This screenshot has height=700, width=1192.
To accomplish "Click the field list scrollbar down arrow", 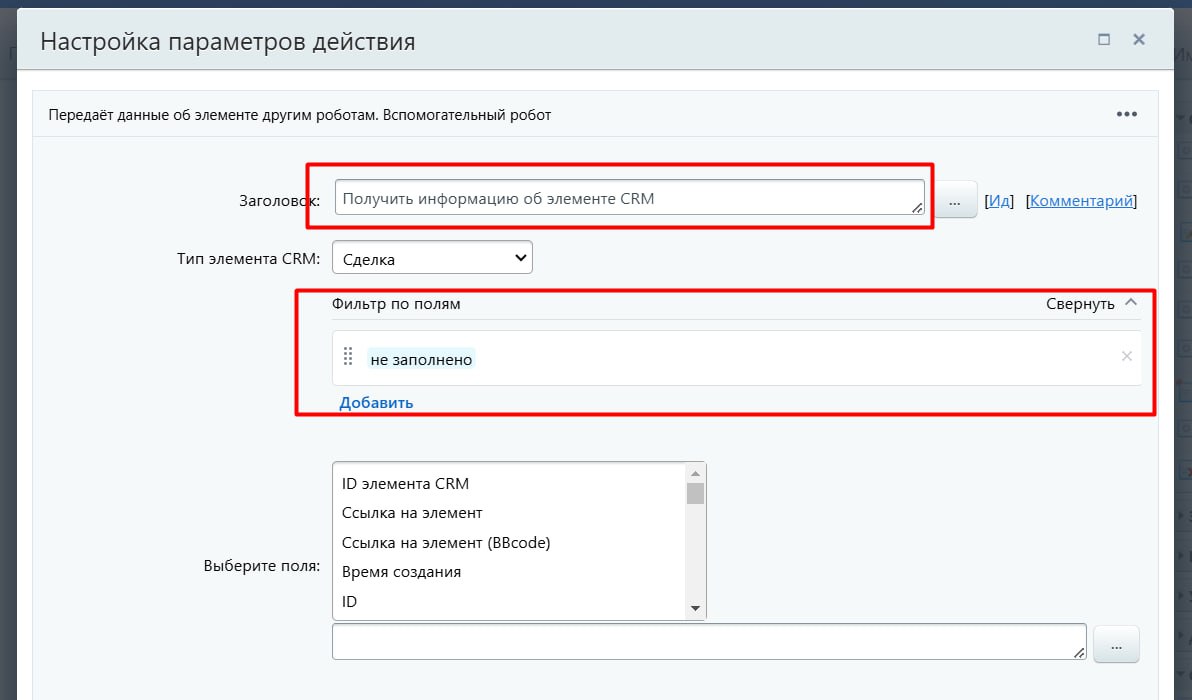I will (695, 608).
